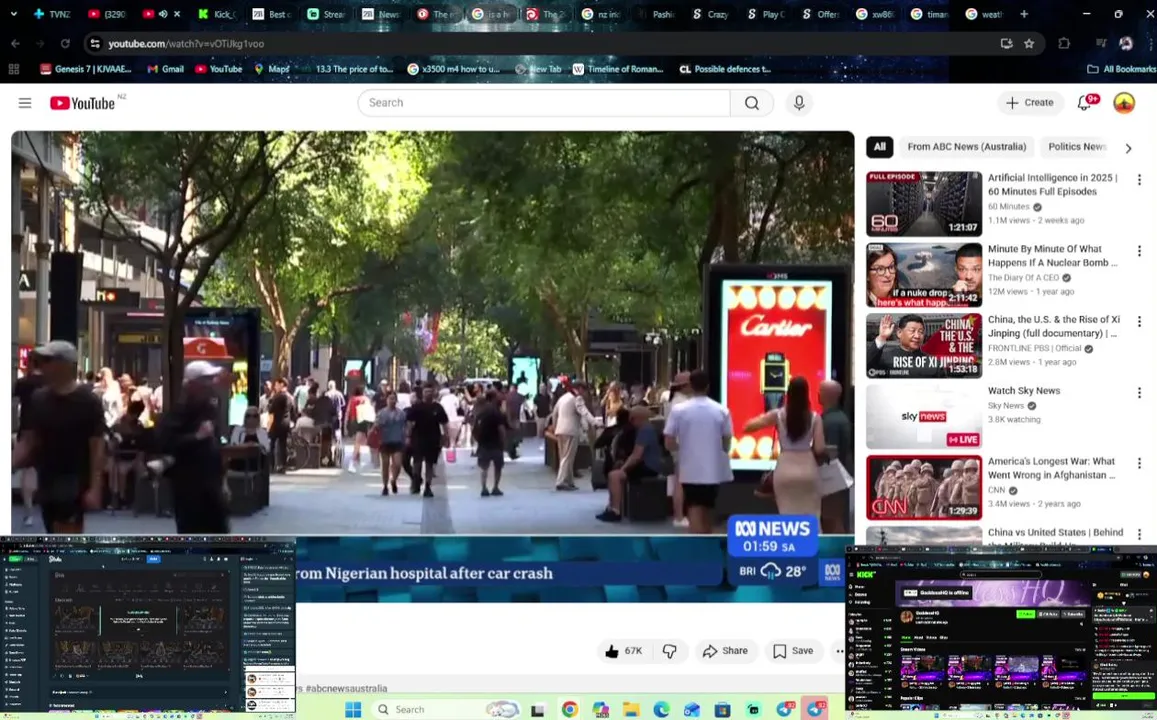1157x720 pixels.
Task: Open the YouTube account avatar menu
Action: click(x=1124, y=103)
